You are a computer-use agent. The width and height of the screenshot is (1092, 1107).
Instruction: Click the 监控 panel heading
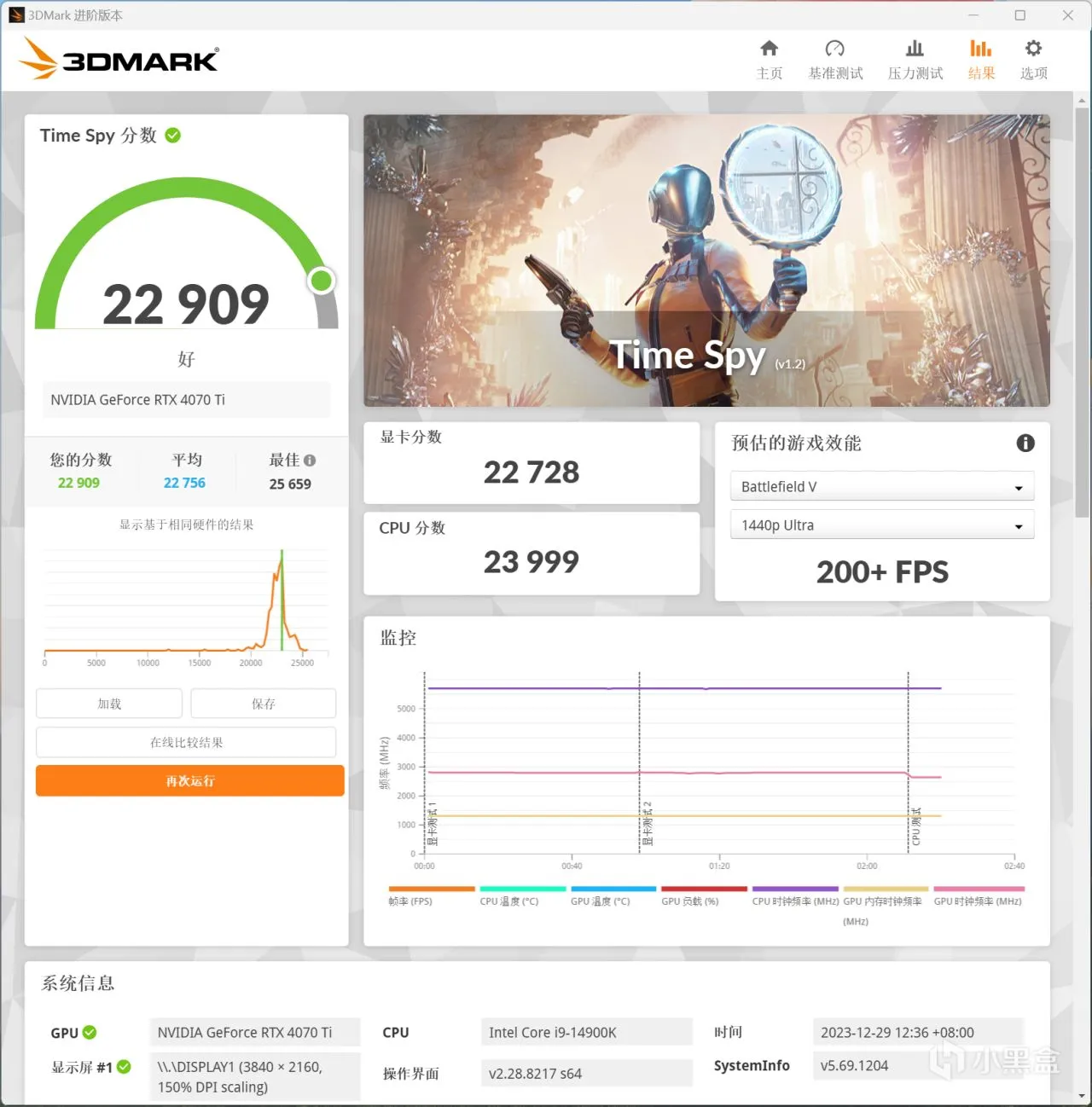[x=398, y=638]
